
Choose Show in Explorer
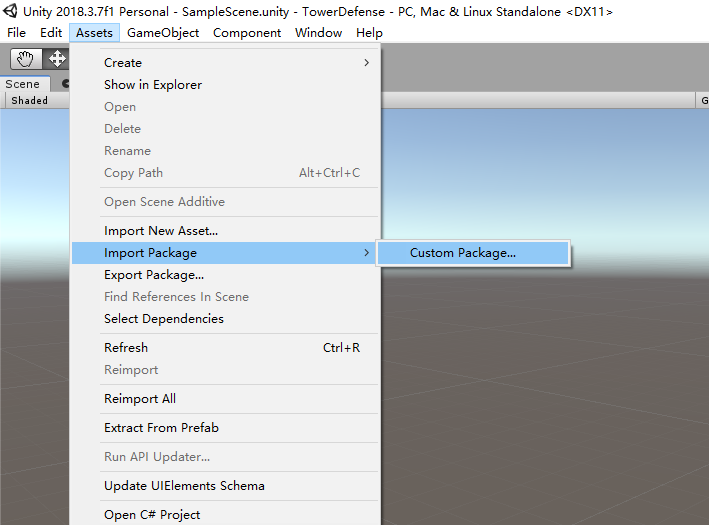(225, 85)
